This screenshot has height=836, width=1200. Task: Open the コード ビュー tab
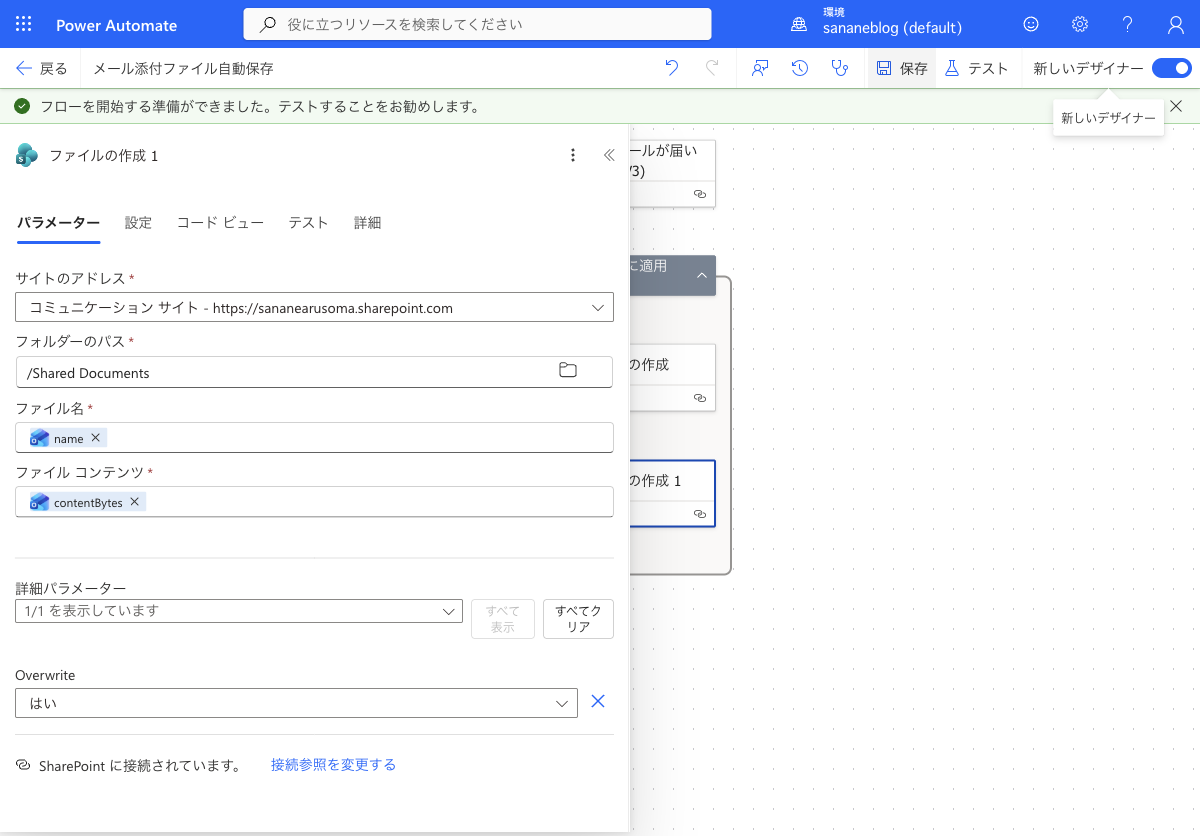point(220,223)
